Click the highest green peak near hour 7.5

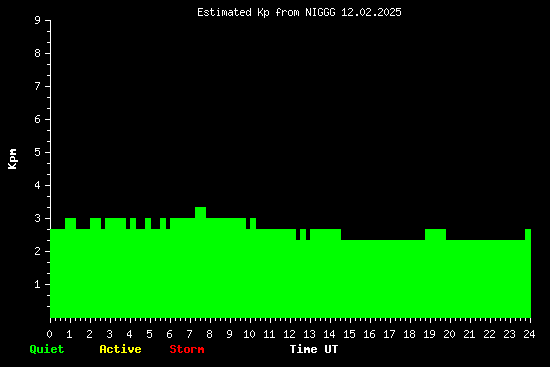[x=200, y=212]
